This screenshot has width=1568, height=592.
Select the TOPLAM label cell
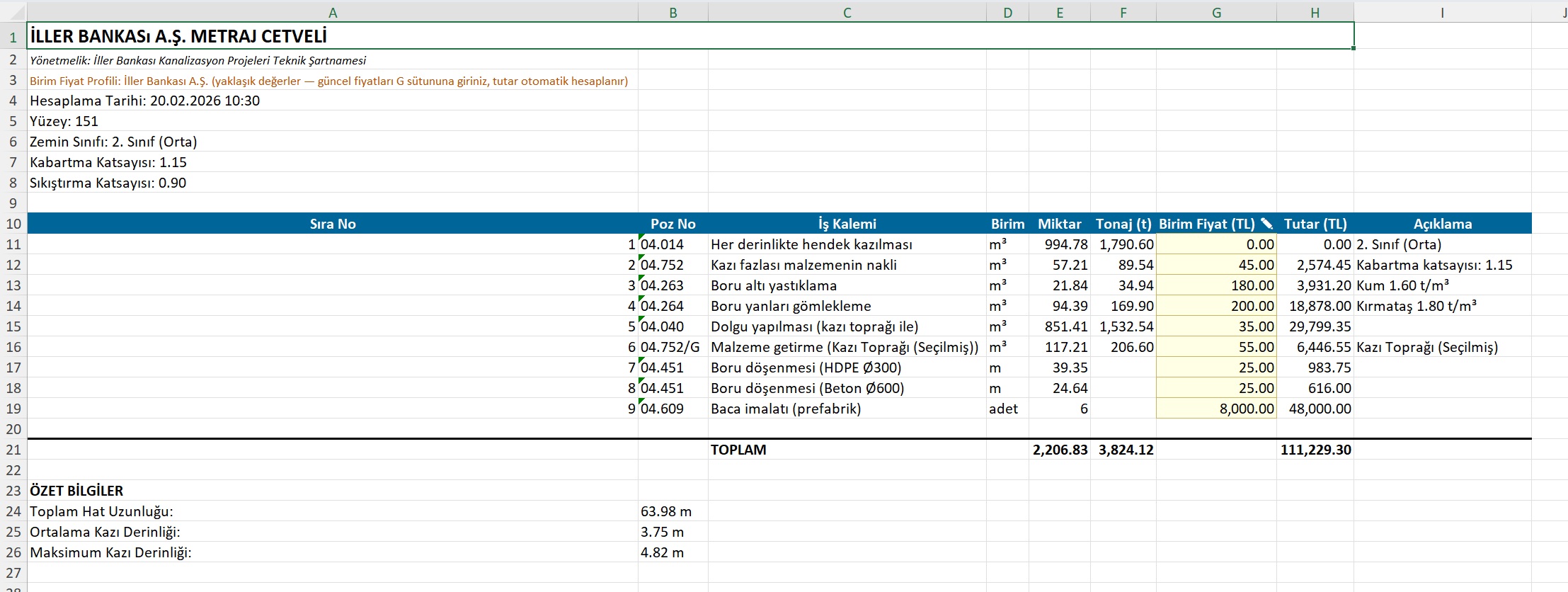pos(847,450)
